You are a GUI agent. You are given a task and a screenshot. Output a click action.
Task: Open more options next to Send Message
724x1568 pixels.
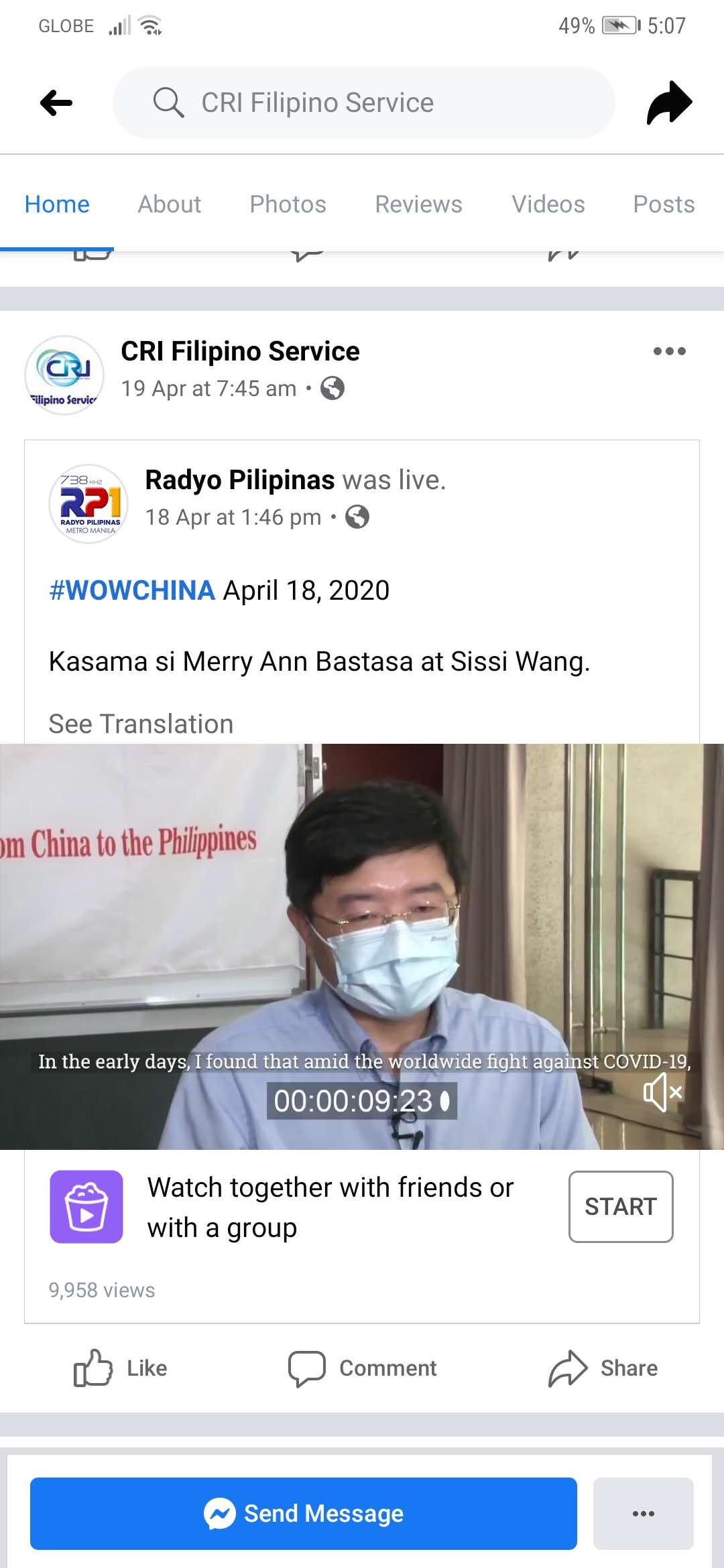point(644,1514)
